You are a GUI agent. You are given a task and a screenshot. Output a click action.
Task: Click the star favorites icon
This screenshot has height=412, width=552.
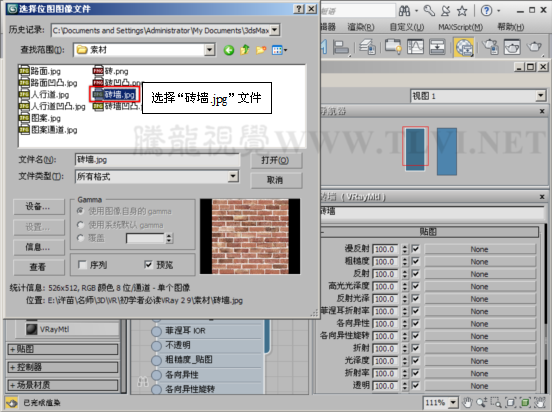point(462,11)
